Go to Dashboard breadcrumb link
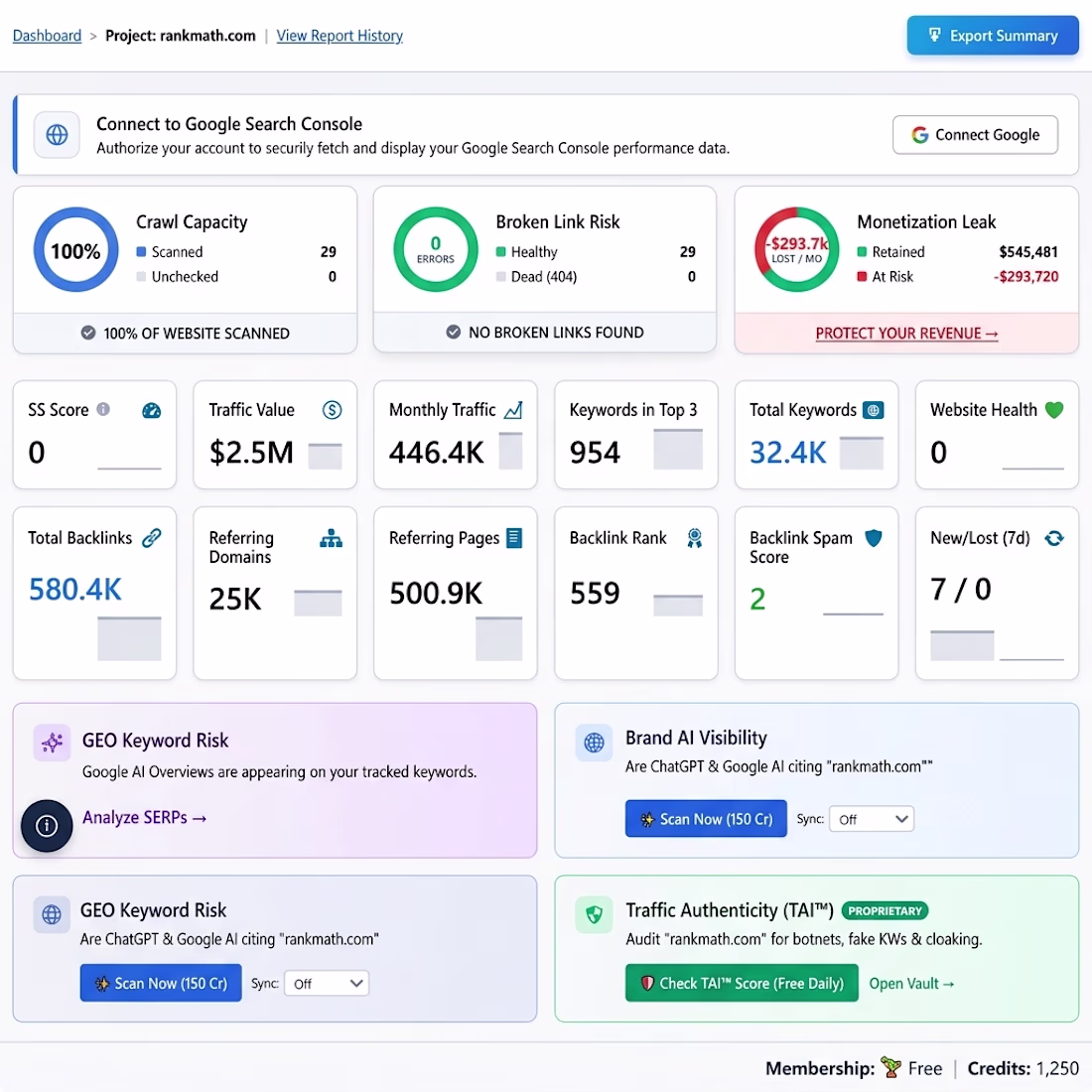Viewport: 1092px width, 1092px height. [x=47, y=36]
